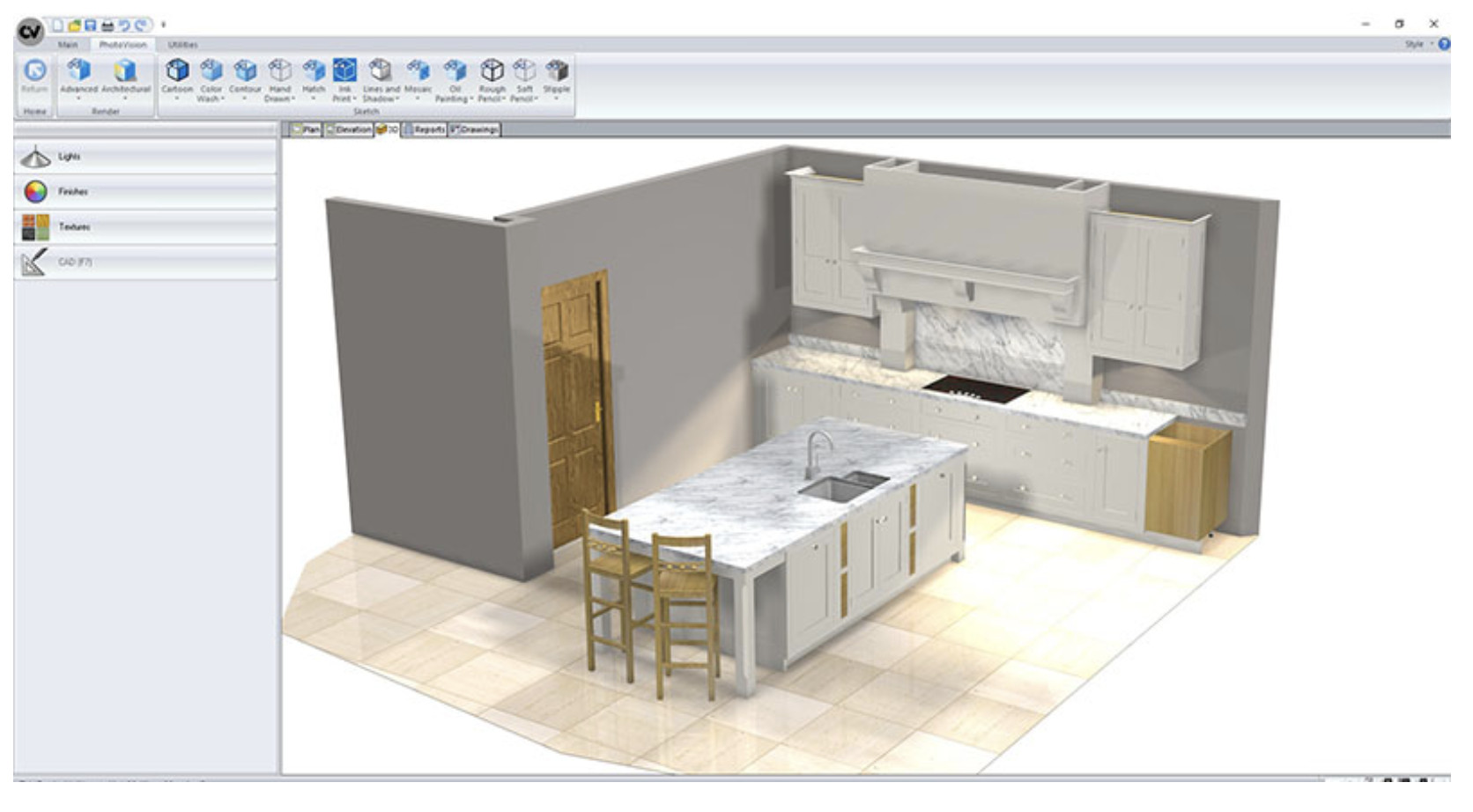Viewport: 1473px width, 812px height.
Task: Switch to the Drawings tab
Action: click(475, 129)
